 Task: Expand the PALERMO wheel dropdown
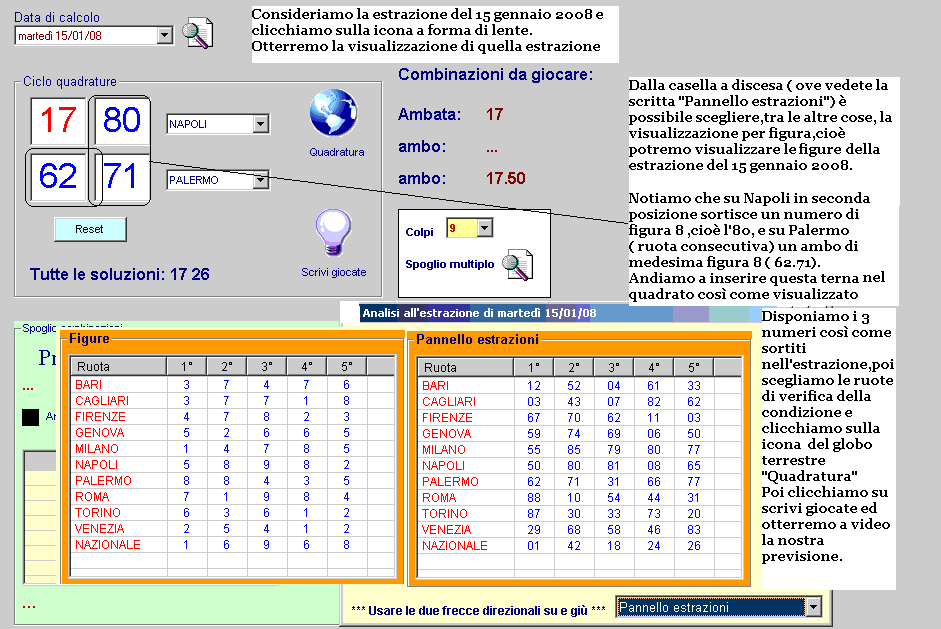tap(260, 180)
